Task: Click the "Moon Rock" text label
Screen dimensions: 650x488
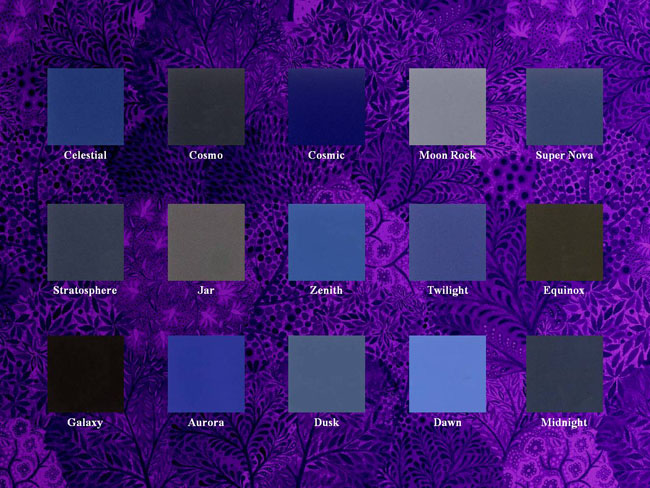Action: pyautogui.click(x=447, y=156)
